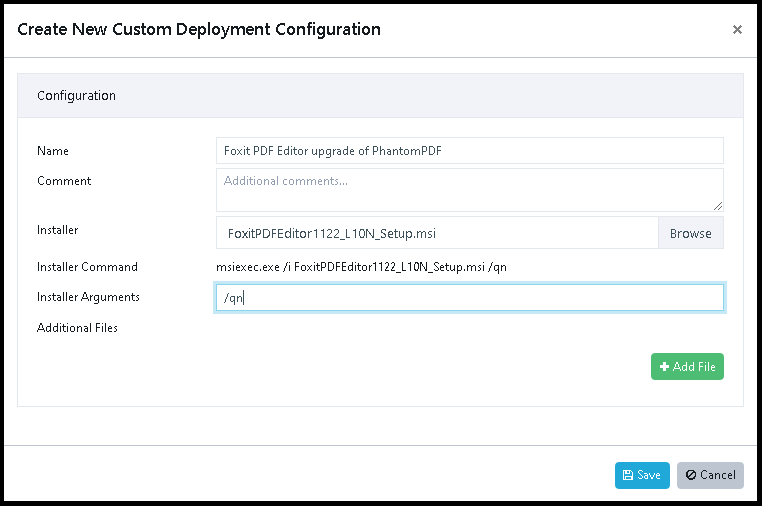Click the Comment textarea resize handle
Viewport: 762px width, 506px height.
click(718, 206)
